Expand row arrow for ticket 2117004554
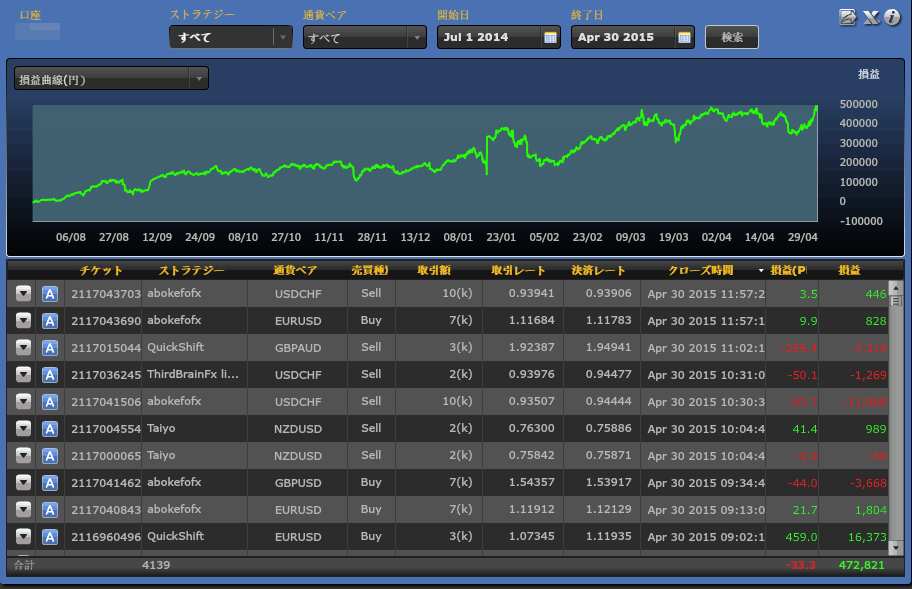The width and height of the screenshot is (912, 589). (23, 429)
